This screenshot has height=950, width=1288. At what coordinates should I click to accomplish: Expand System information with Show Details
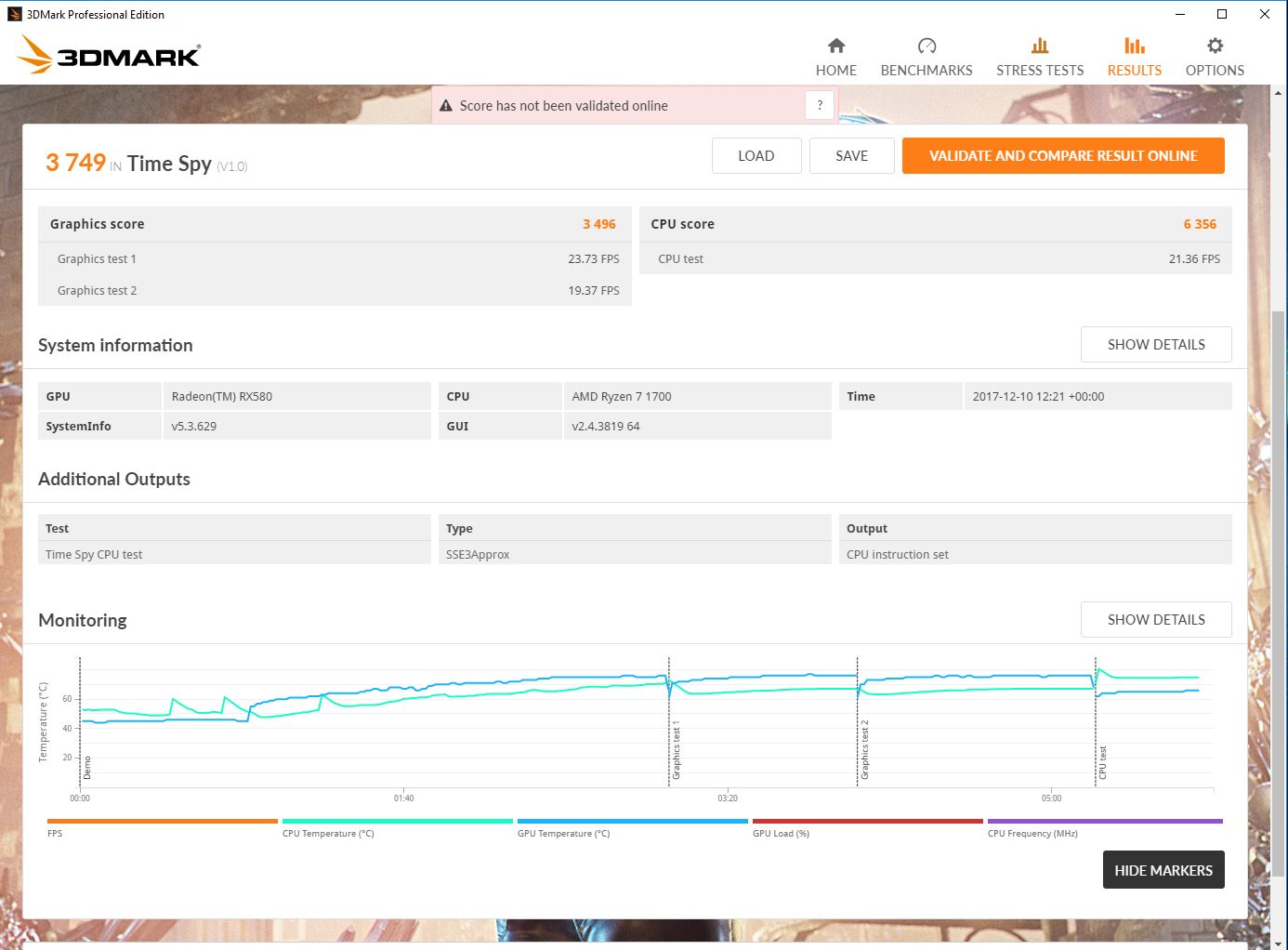pyautogui.click(x=1155, y=344)
